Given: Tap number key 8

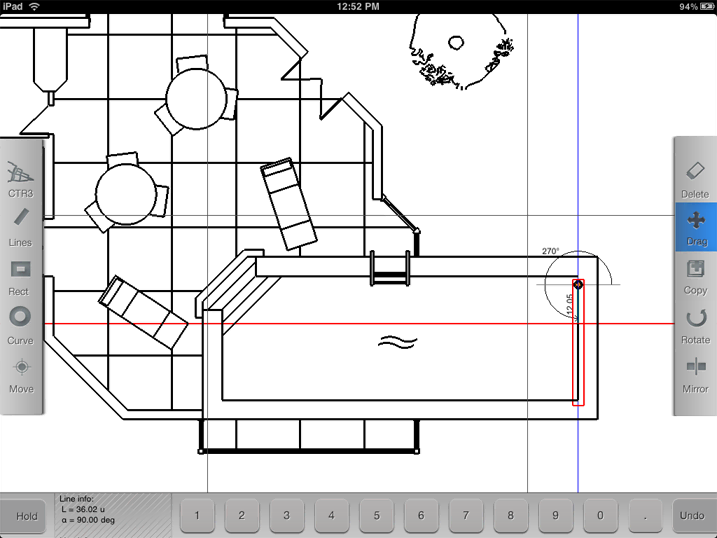Looking at the screenshot, I should coord(511,516).
